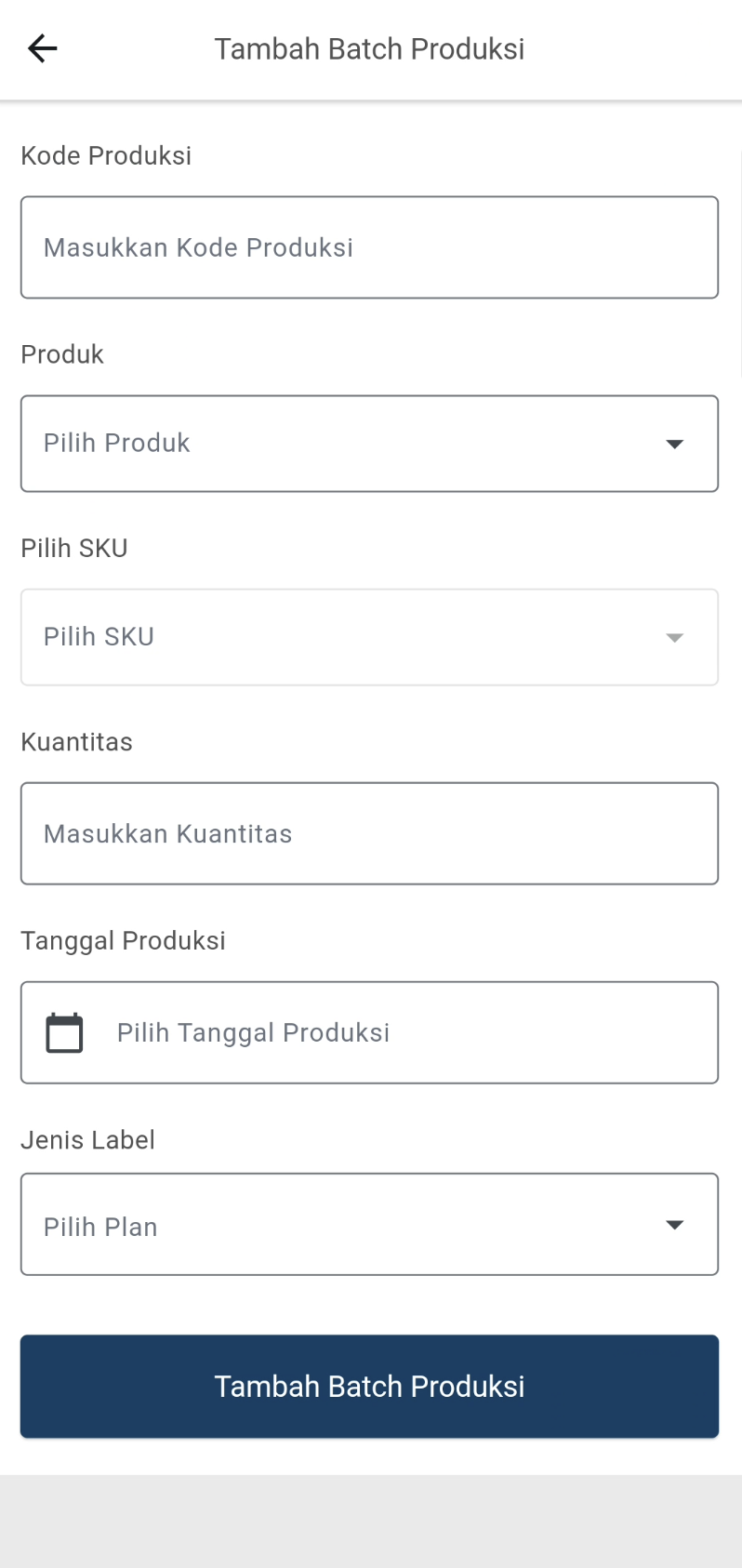
Task: Click the Produk field label
Action: [x=62, y=354]
